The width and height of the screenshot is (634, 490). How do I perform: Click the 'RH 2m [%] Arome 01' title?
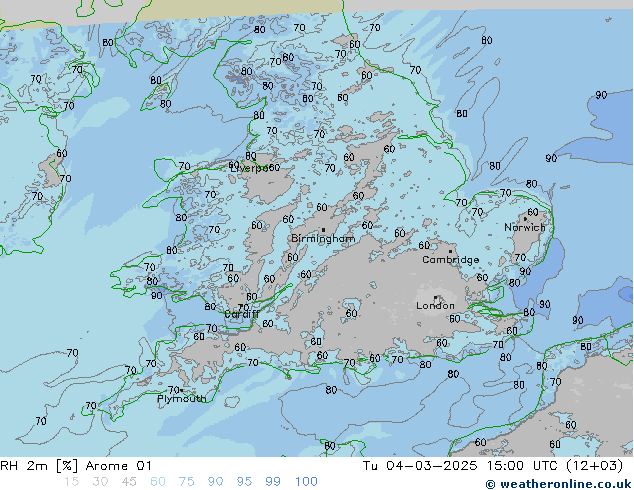click(76, 466)
